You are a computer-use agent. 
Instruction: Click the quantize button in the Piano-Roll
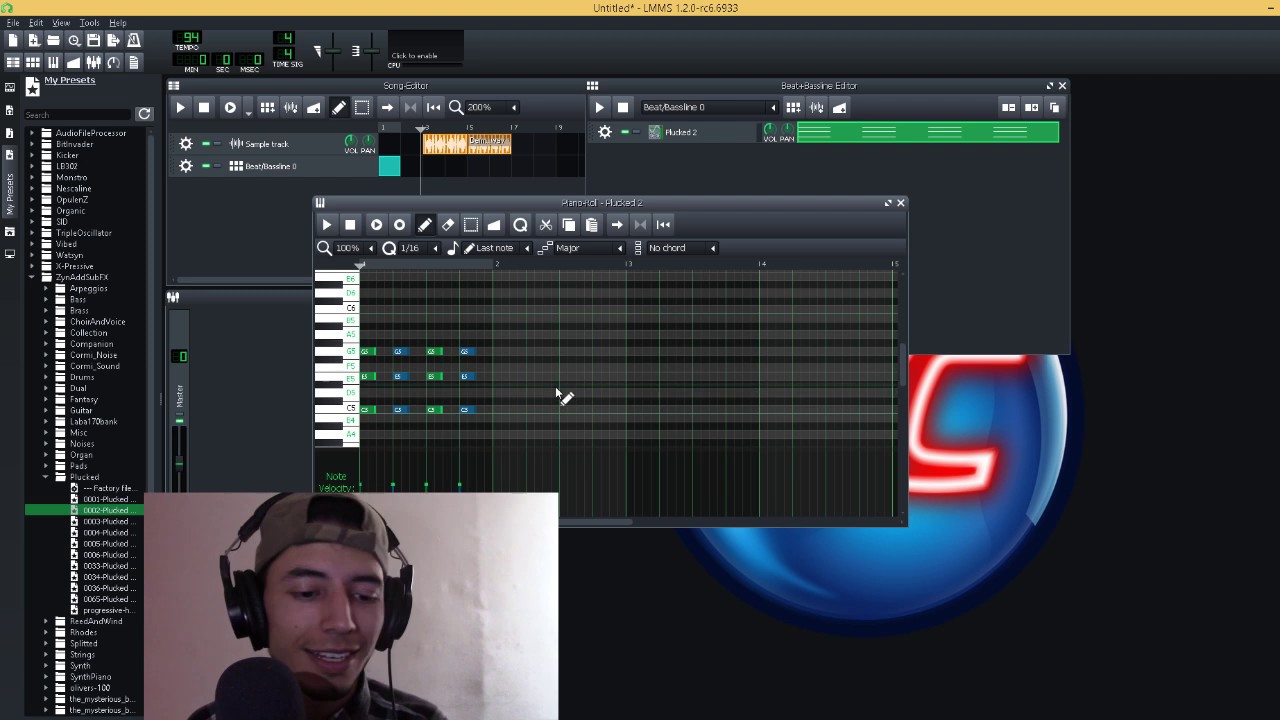tap(520, 225)
